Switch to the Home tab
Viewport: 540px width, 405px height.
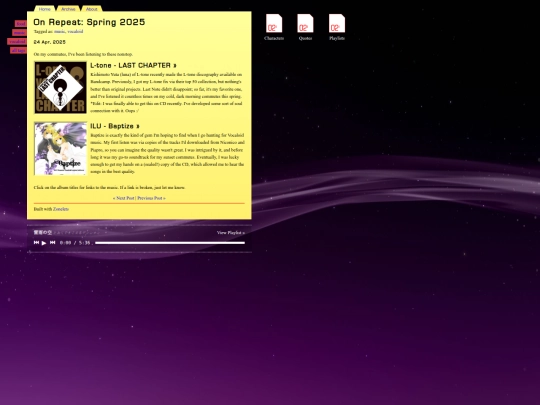(x=44, y=9)
